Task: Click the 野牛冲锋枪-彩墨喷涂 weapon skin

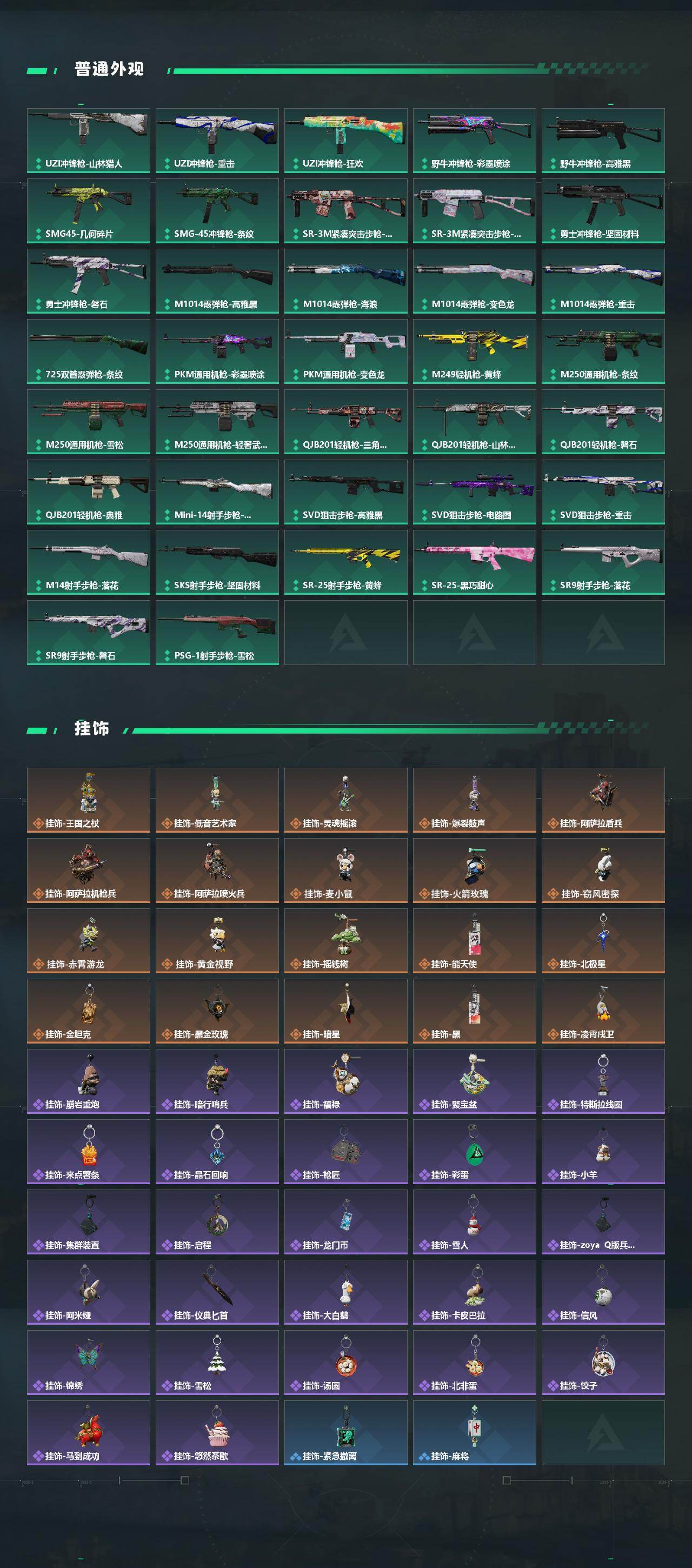Action: click(474, 141)
